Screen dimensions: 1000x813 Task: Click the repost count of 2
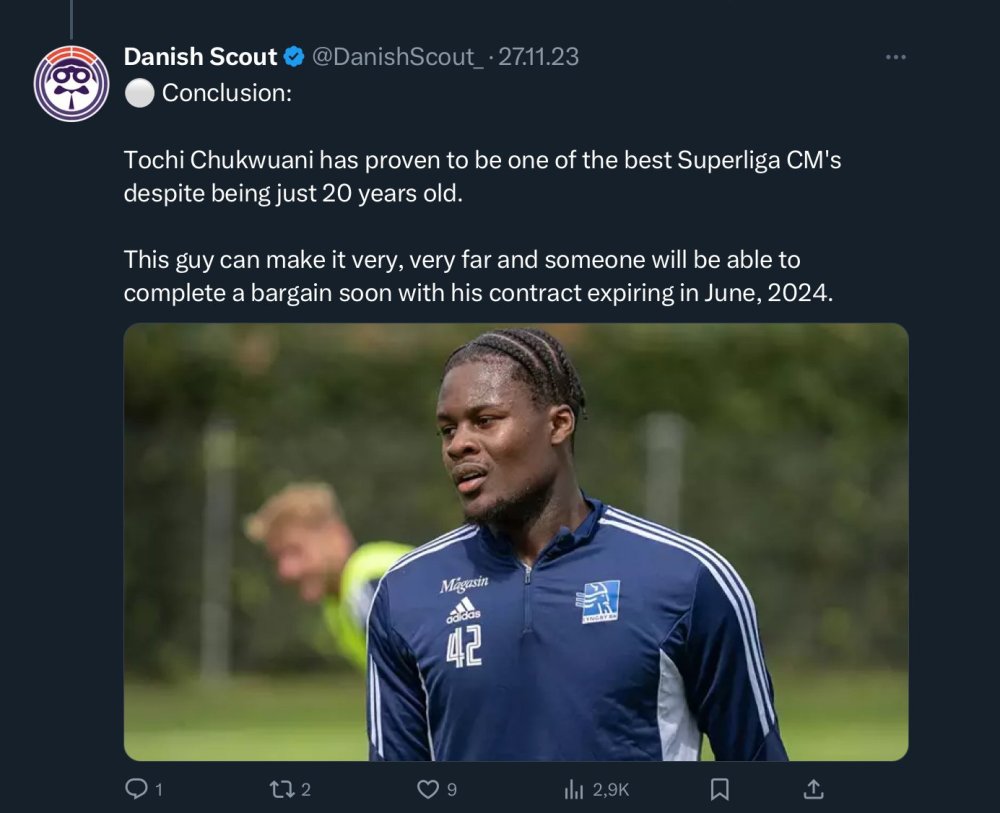click(305, 790)
